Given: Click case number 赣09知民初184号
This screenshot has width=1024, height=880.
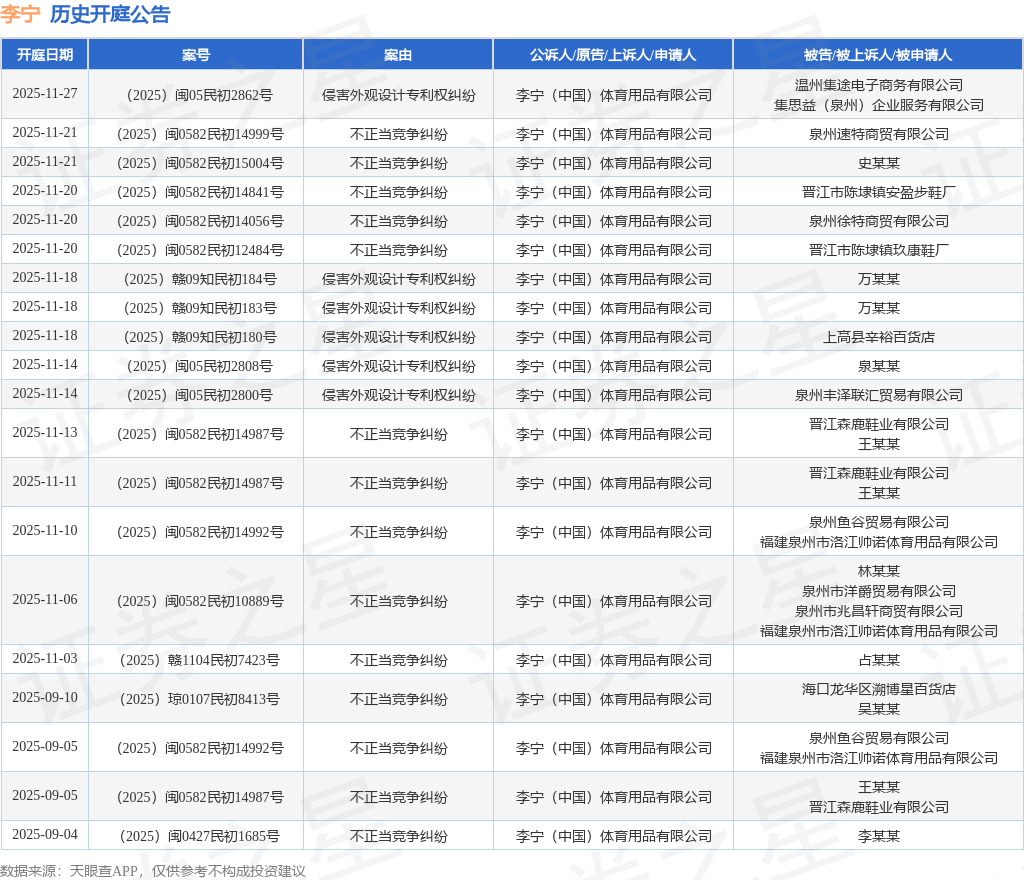Looking at the screenshot, I should tap(199, 279).
